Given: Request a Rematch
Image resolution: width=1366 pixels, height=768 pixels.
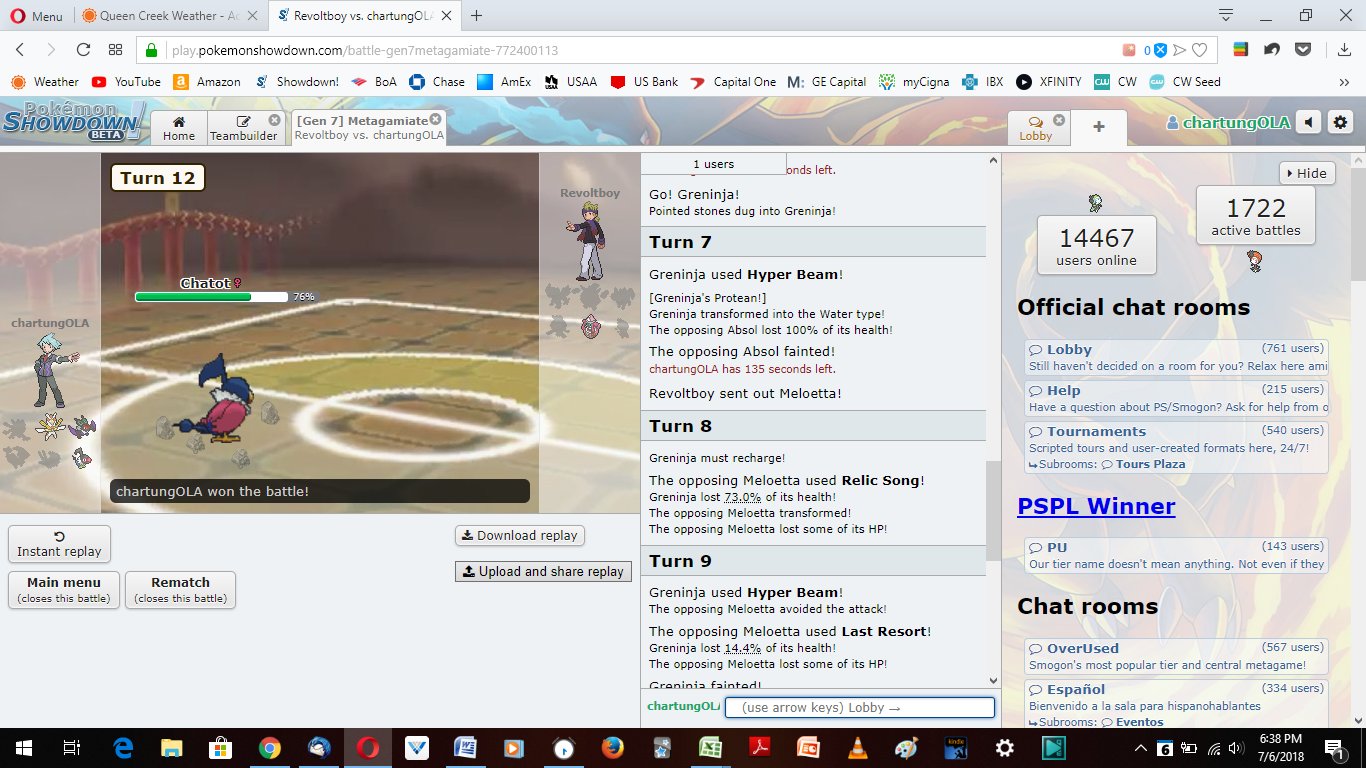Looking at the screenshot, I should click(x=180, y=589).
